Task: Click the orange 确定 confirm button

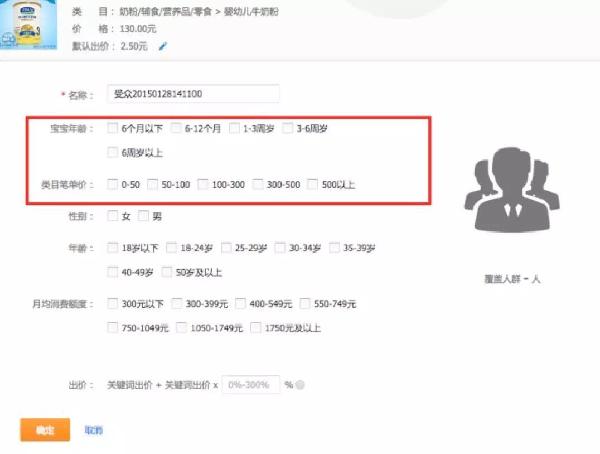Action: [x=45, y=430]
